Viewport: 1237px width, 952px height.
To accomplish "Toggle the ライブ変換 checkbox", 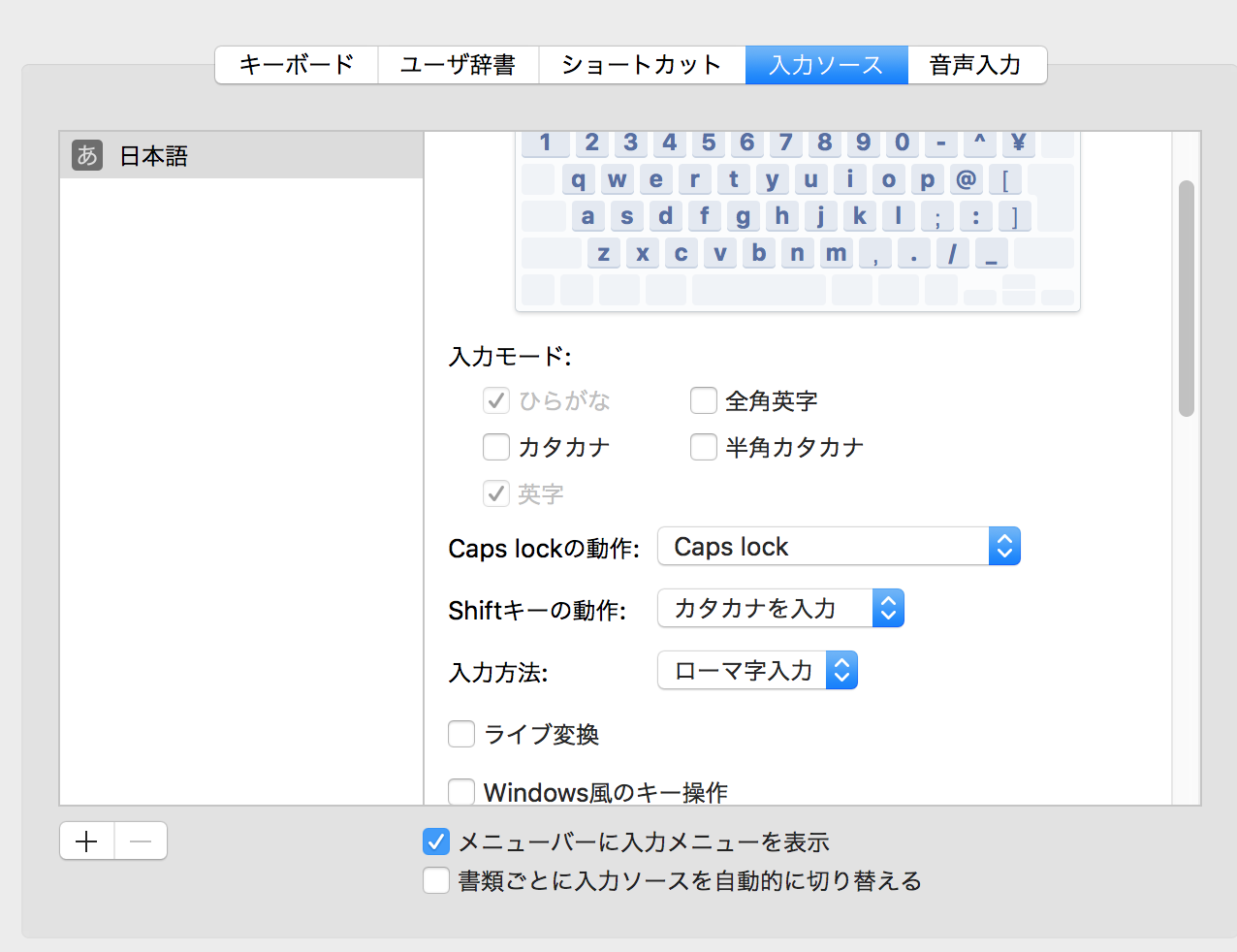I will [461, 734].
